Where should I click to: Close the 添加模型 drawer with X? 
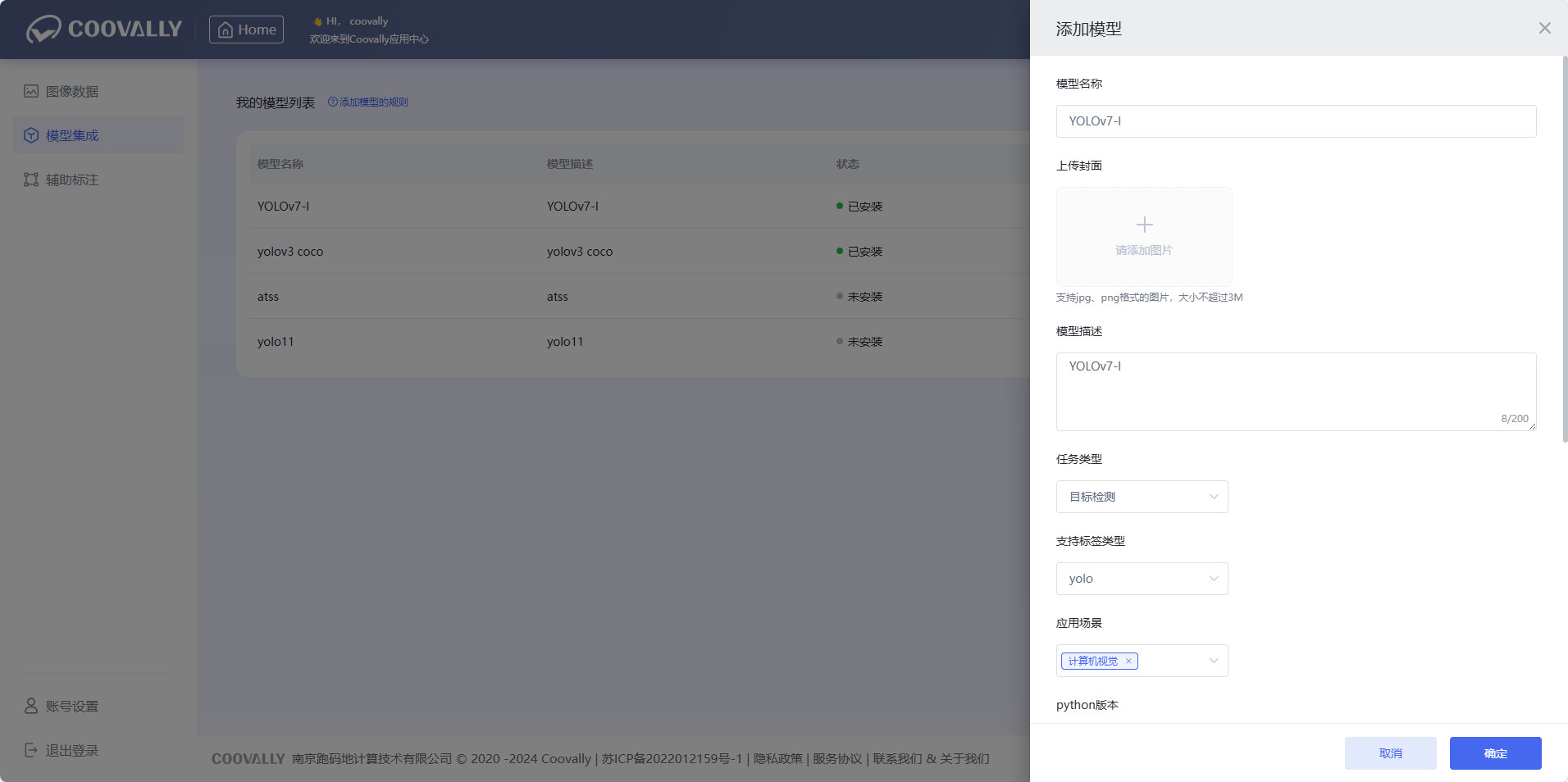[1545, 28]
